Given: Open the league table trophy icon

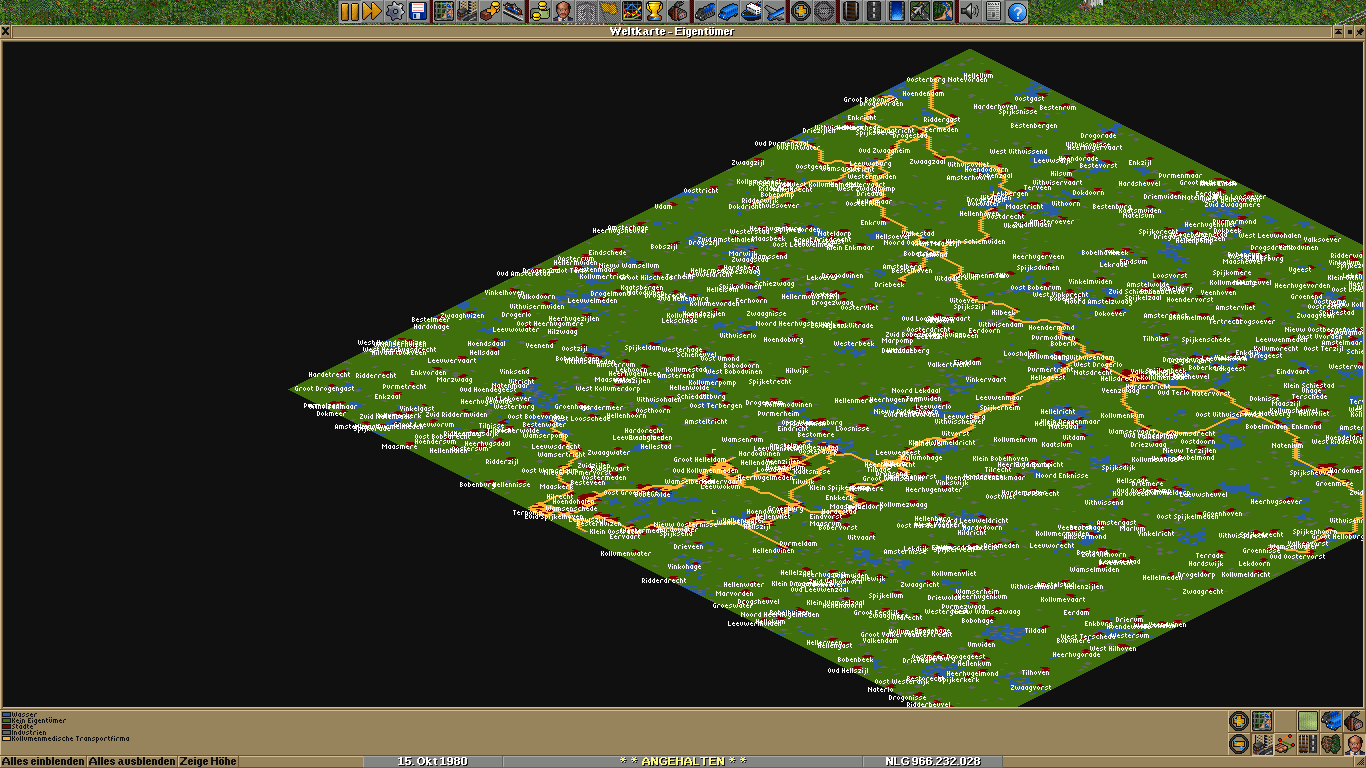Looking at the screenshot, I should 654,12.
